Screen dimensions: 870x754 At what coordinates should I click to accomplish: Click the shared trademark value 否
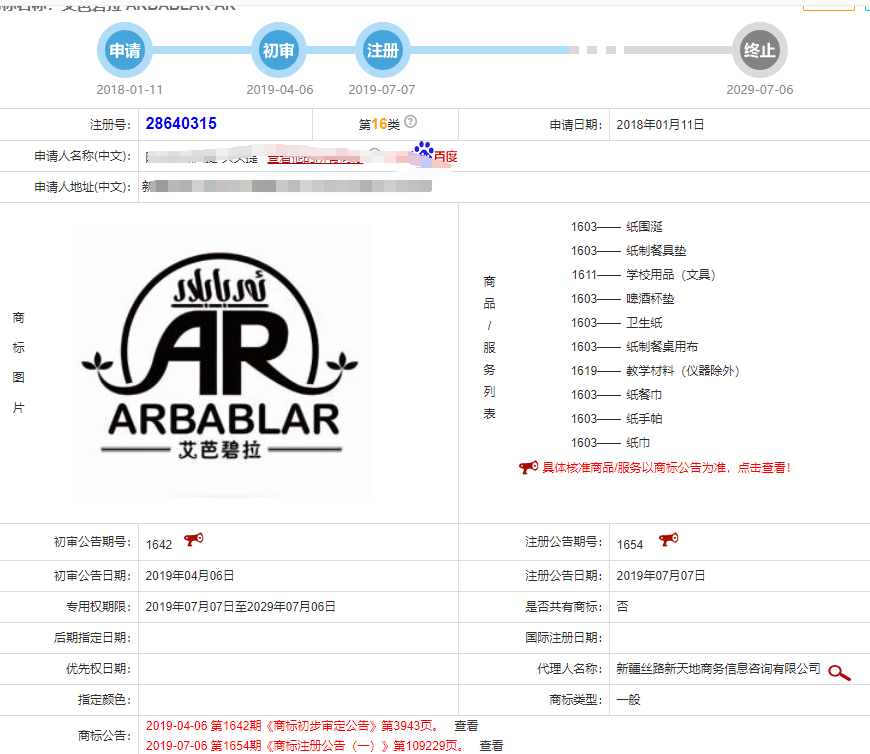623,606
